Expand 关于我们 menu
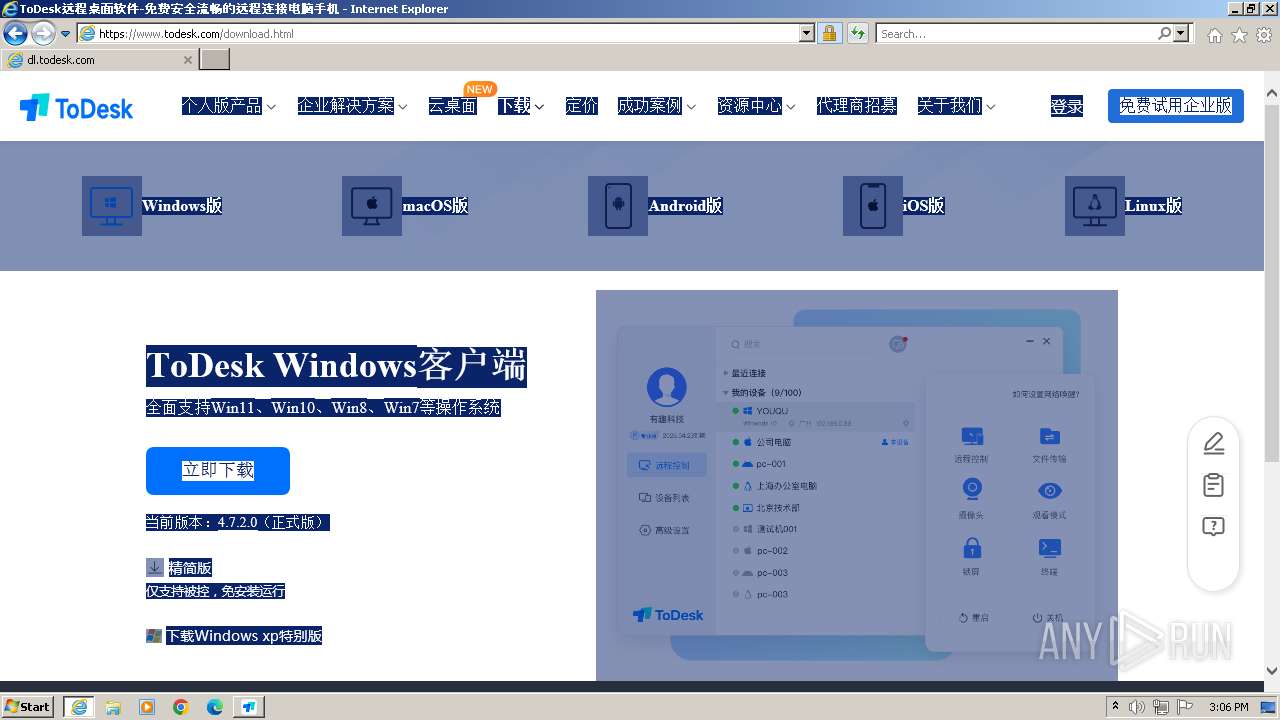The image size is (1280, 720). (957, 106)
